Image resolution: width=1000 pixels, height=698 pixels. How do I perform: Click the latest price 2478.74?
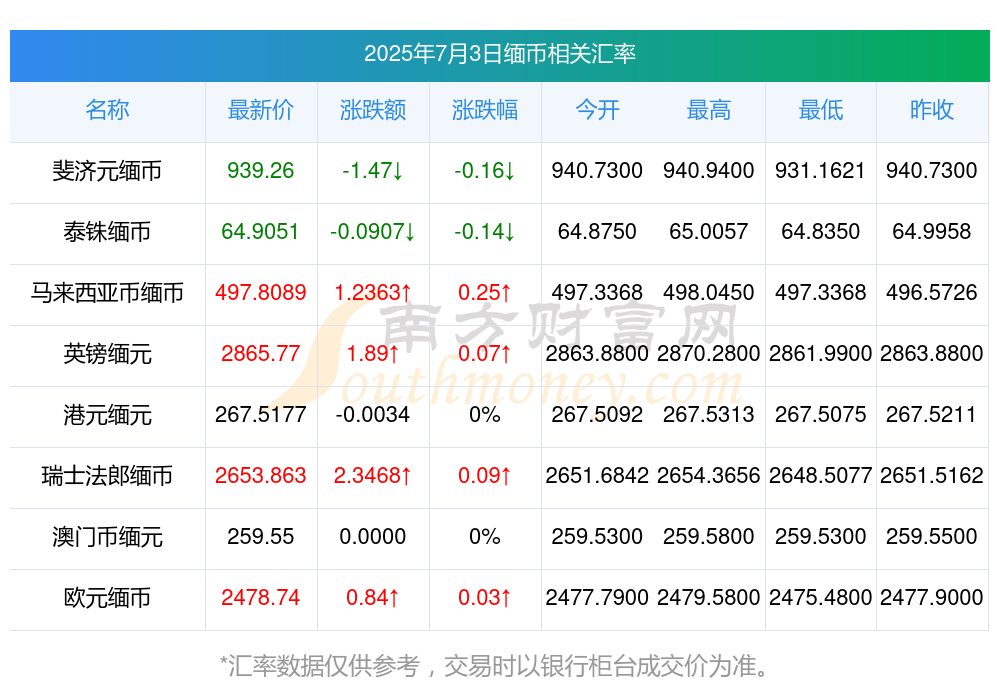261,597
